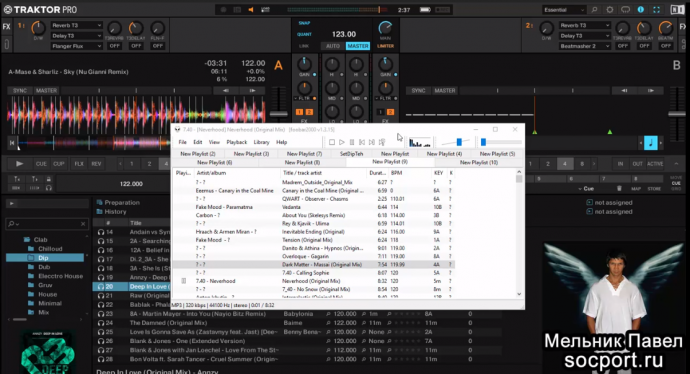This screenshot has height=374, width=690.
Task: Click Deck A CUE button
Action: tap(41, 164)
